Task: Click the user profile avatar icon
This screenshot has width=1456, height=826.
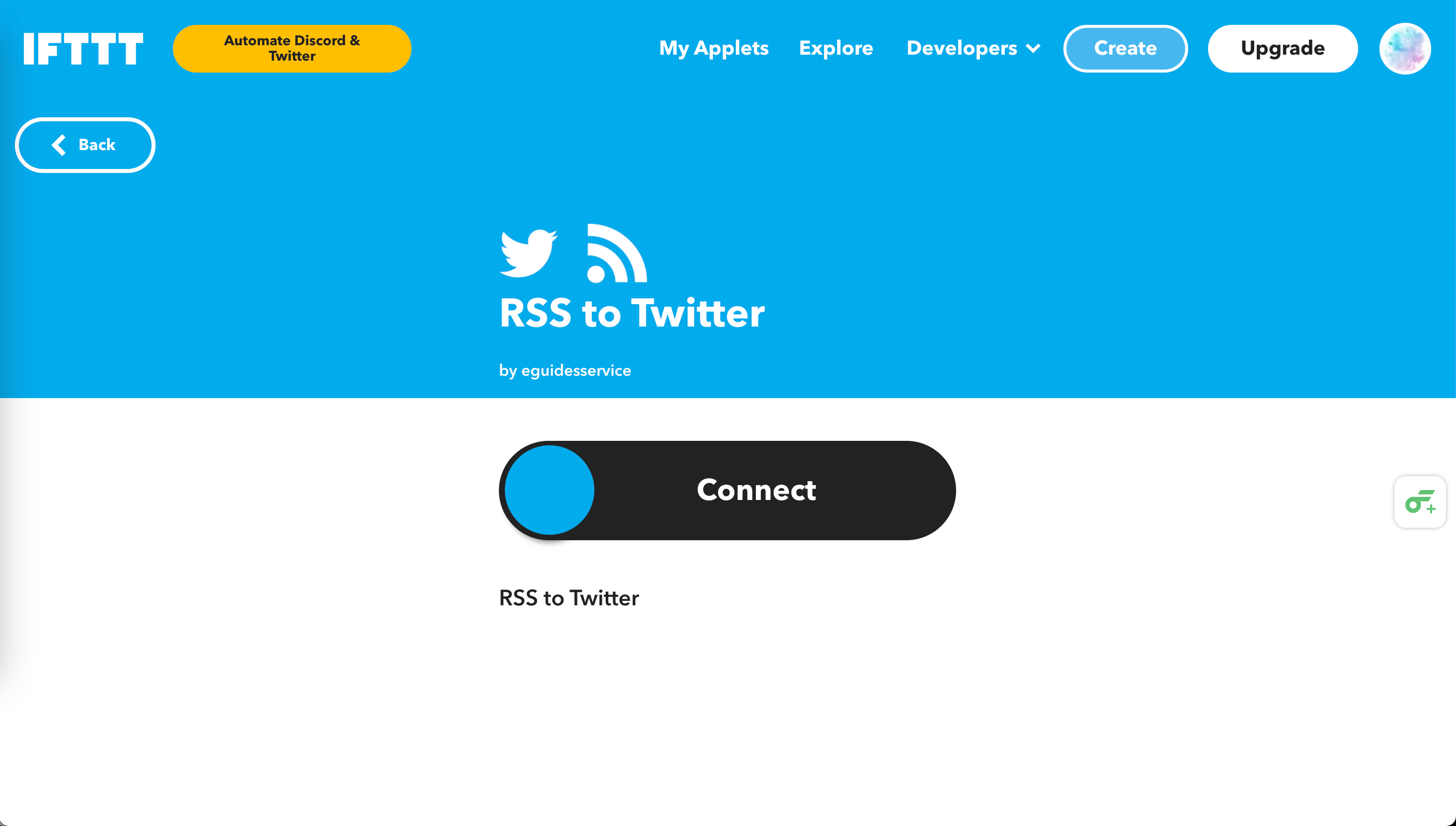Action: (x=1405, y=48)
